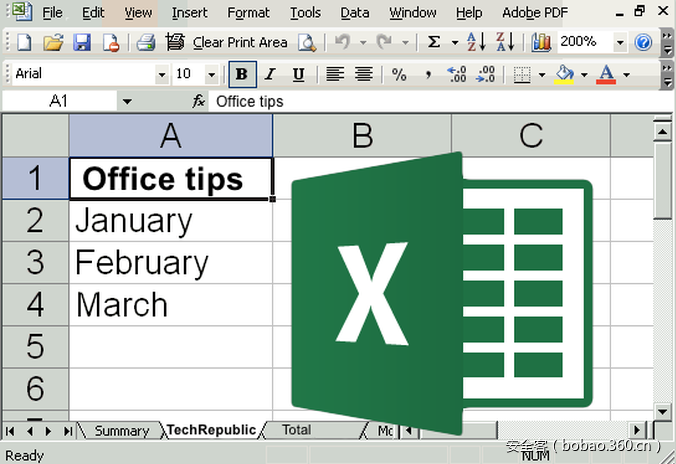This screenshot has width=676, height=464.
Task: Click the New workbook icon
Action: (25, 42)
